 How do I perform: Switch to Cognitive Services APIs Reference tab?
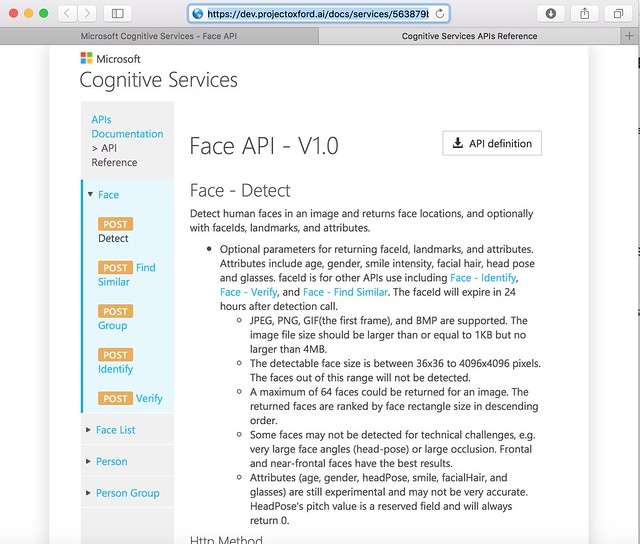[x=469, y=36]
